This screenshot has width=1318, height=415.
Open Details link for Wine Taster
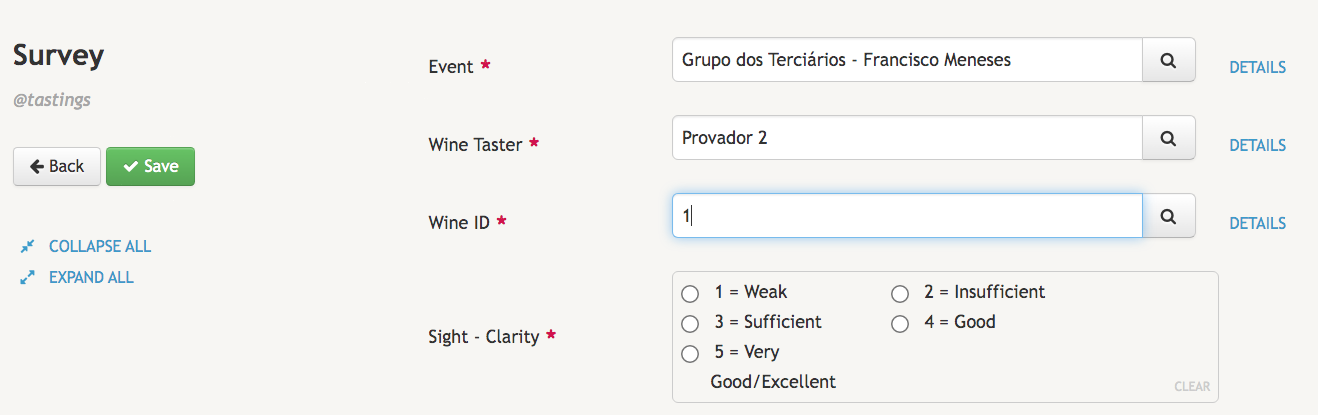(1257, 145)
